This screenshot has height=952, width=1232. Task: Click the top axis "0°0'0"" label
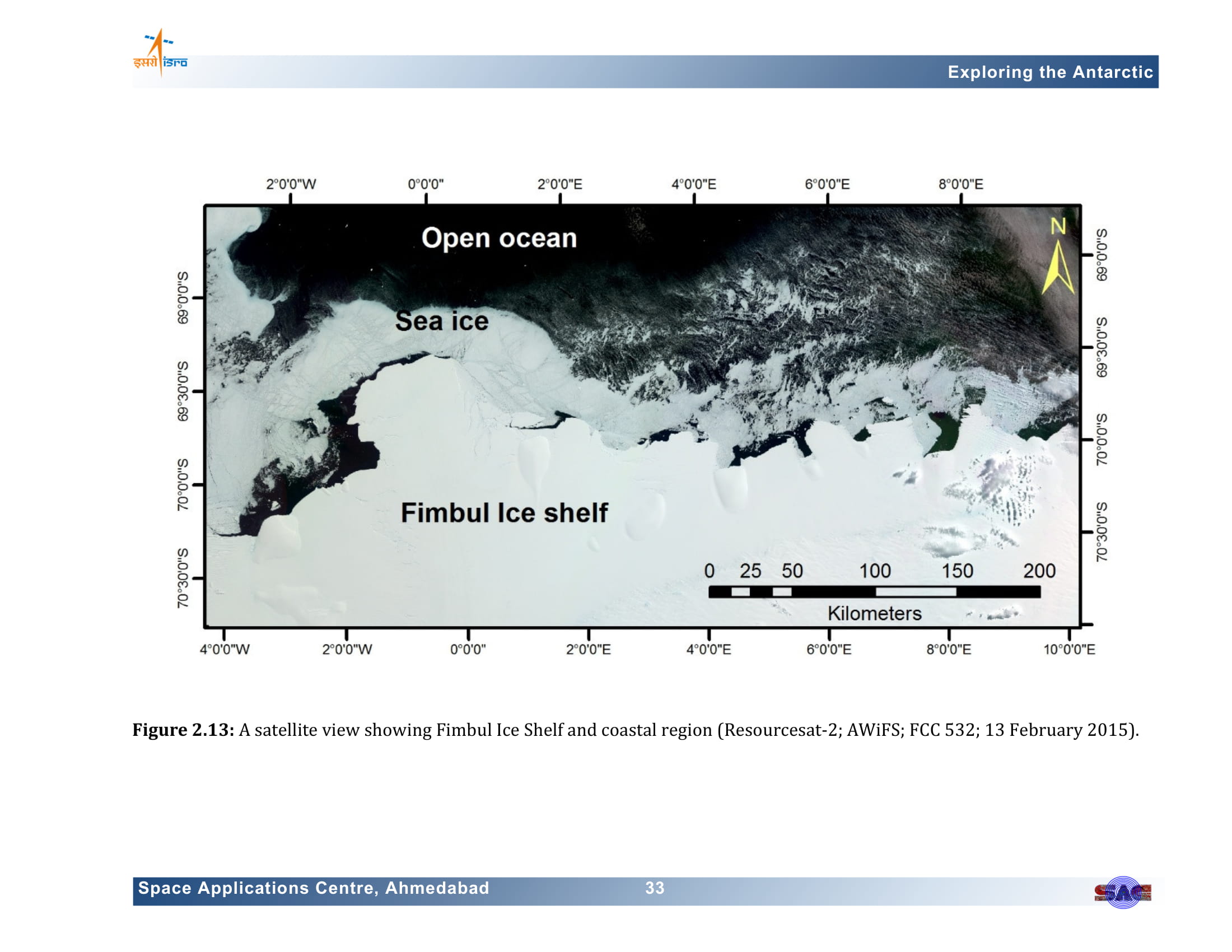click(426, 184)
